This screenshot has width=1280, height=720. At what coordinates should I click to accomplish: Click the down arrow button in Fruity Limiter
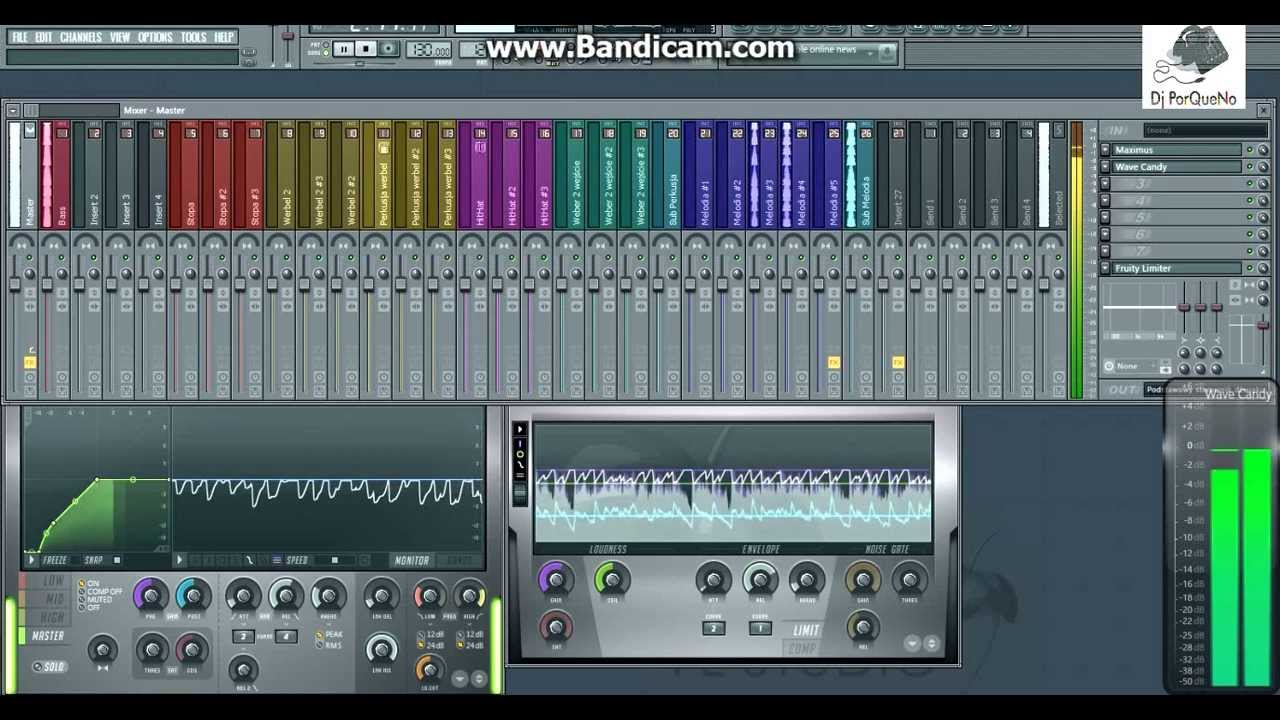(x=913, y=644)
